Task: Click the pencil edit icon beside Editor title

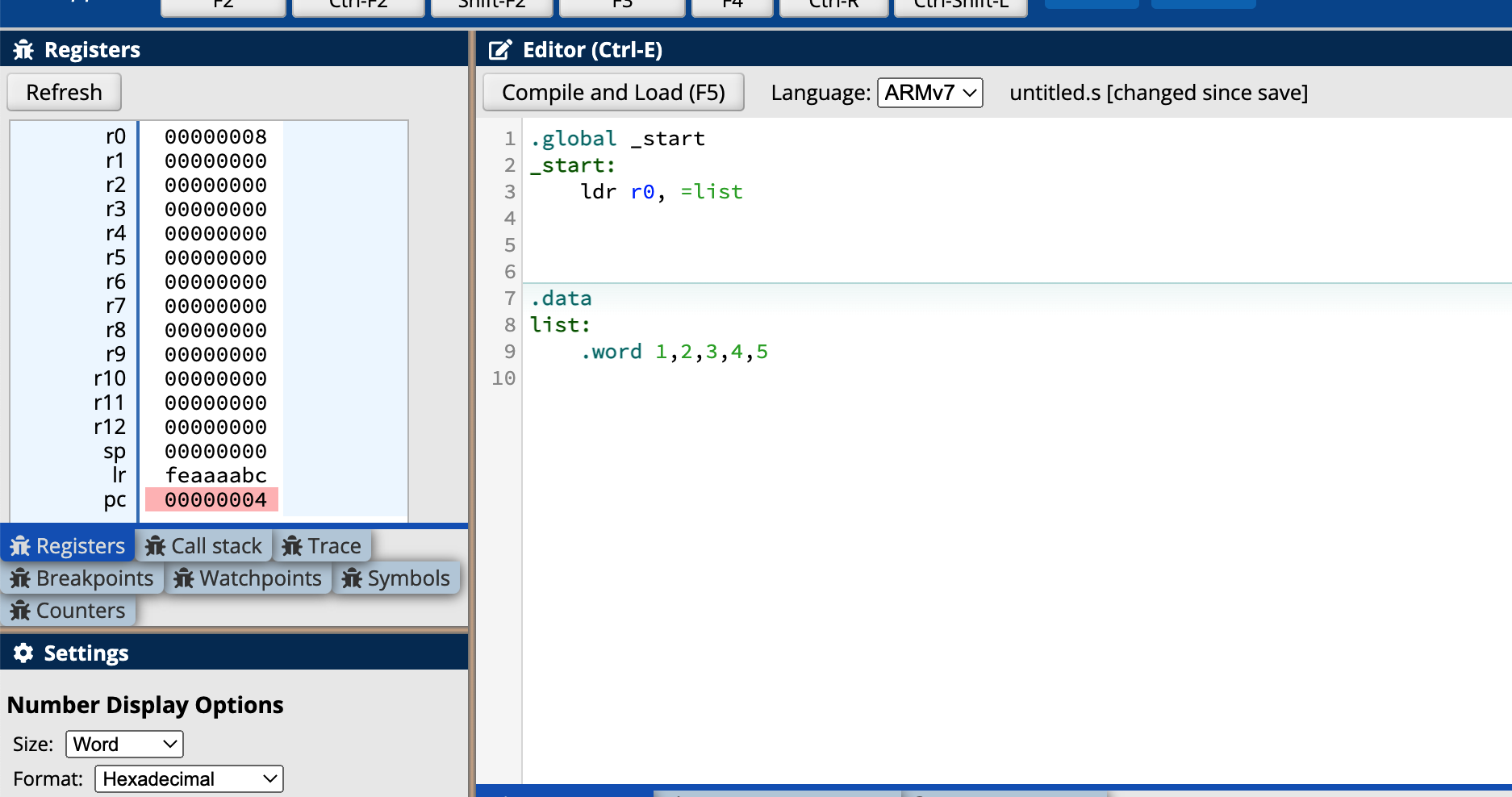Action: click(500, 50)
